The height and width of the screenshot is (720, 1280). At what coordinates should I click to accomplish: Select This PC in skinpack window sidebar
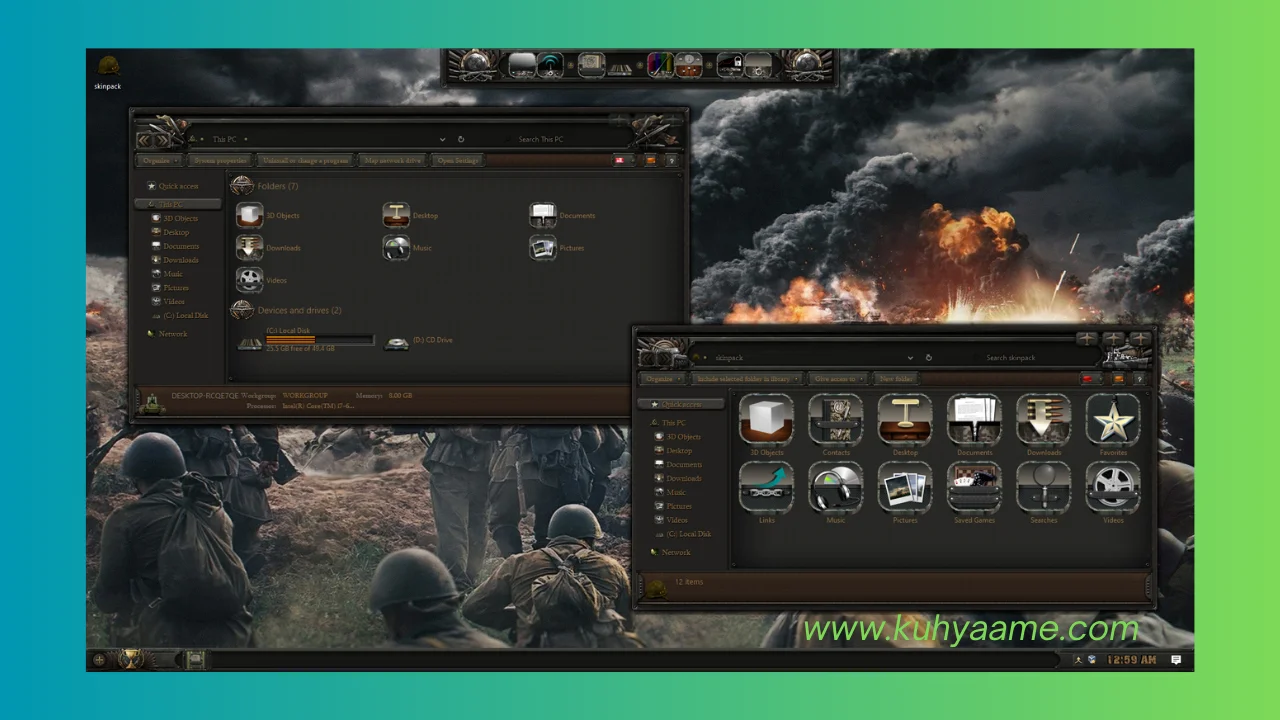coord(667,423)
